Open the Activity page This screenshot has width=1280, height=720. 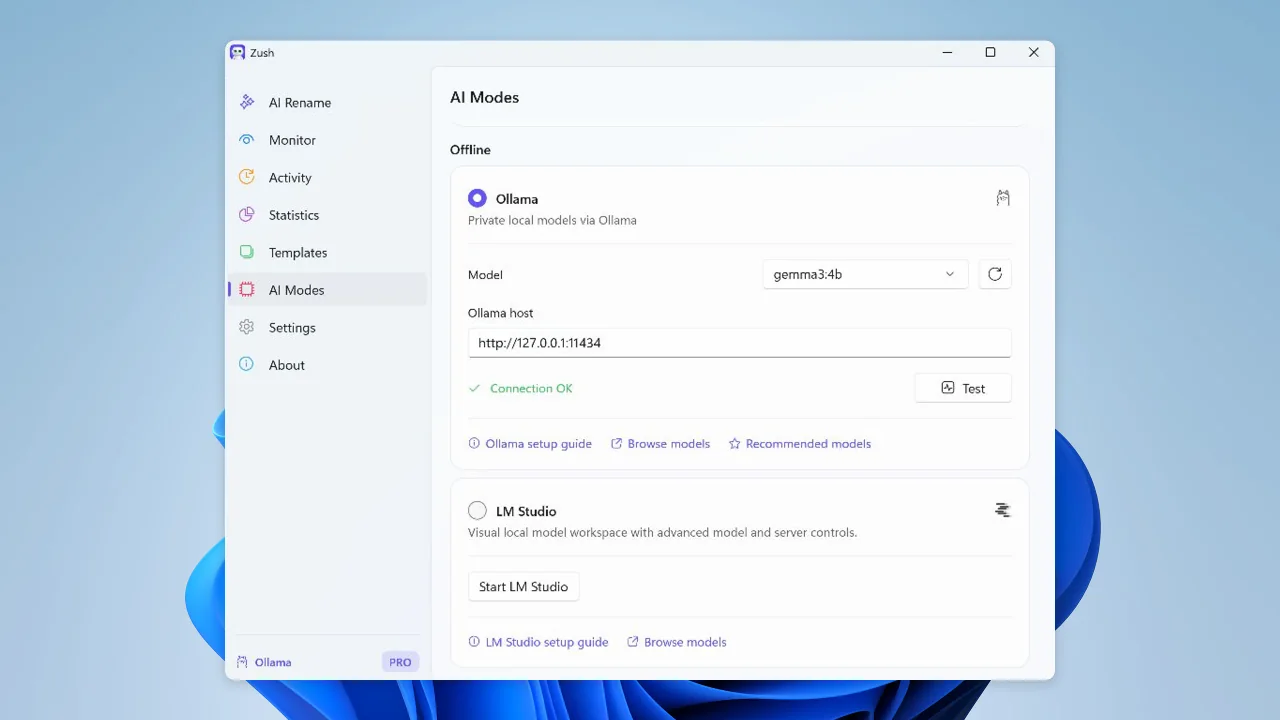tap(328, 177)
